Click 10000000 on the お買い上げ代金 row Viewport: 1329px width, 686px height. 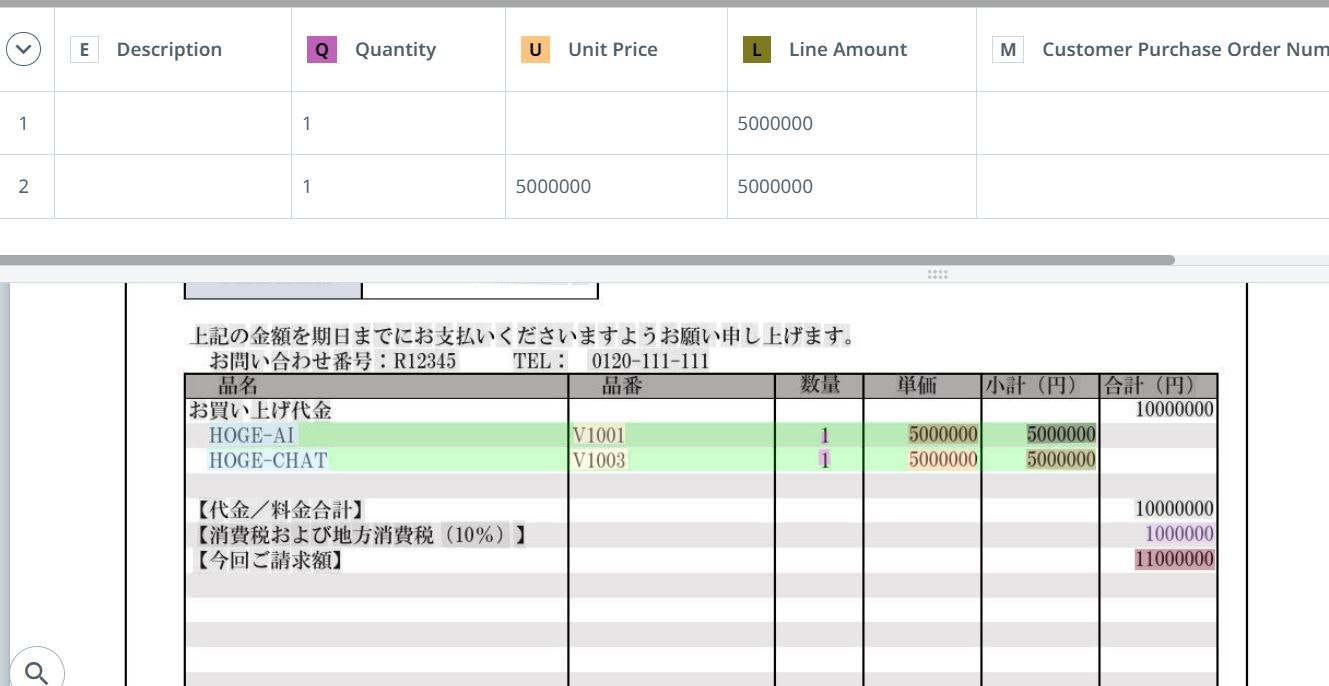[x=1175, y=409]
